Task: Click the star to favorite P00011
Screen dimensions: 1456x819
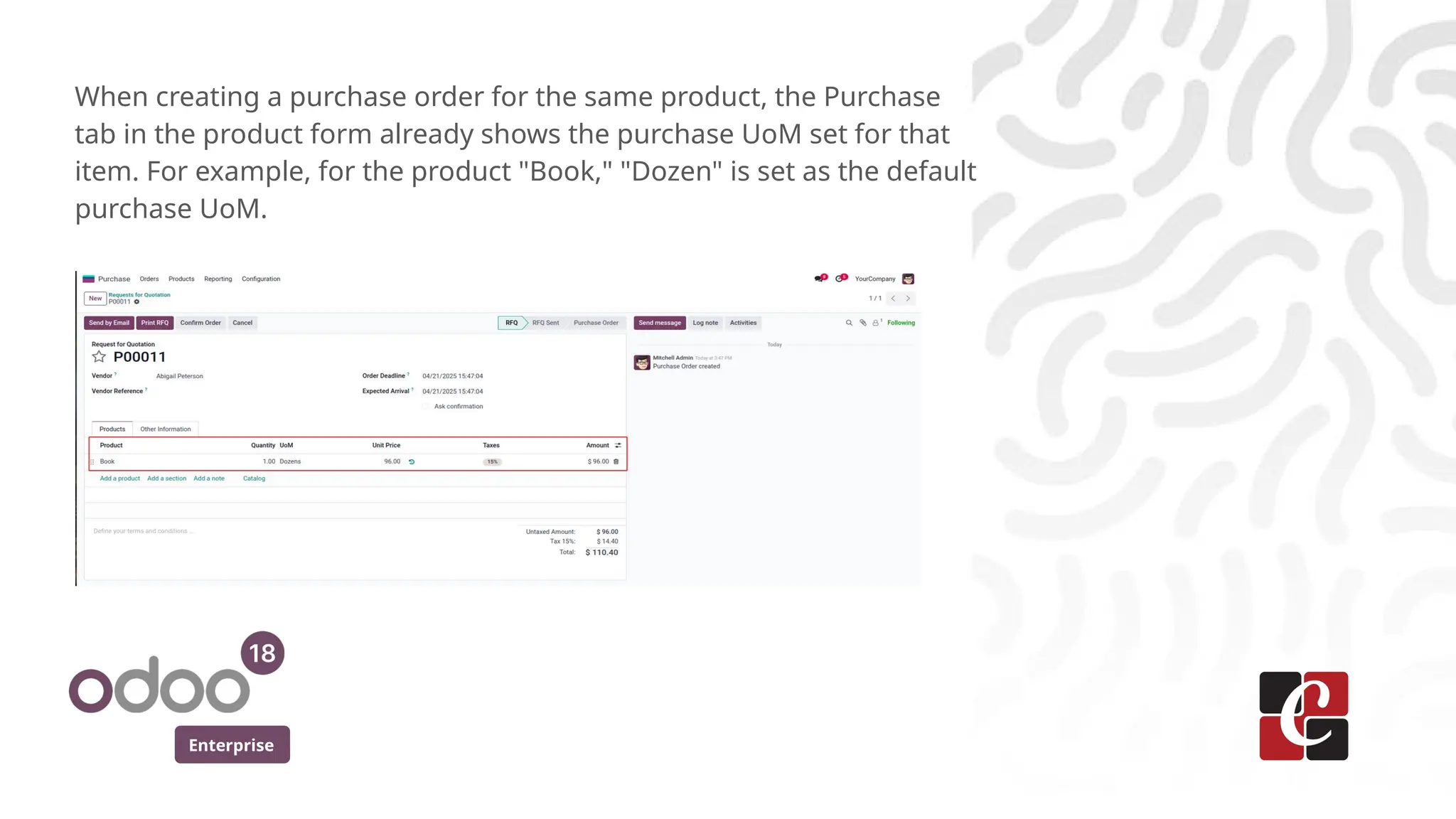Action: [99, 357]
